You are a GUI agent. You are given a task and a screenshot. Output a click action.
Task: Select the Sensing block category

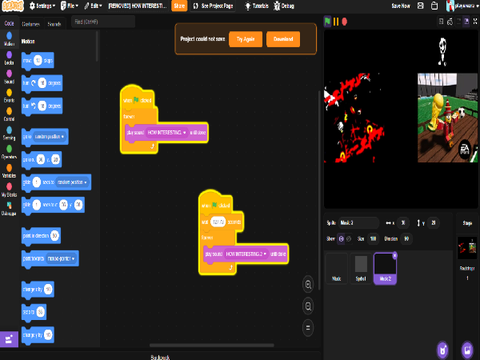[9, 133]
